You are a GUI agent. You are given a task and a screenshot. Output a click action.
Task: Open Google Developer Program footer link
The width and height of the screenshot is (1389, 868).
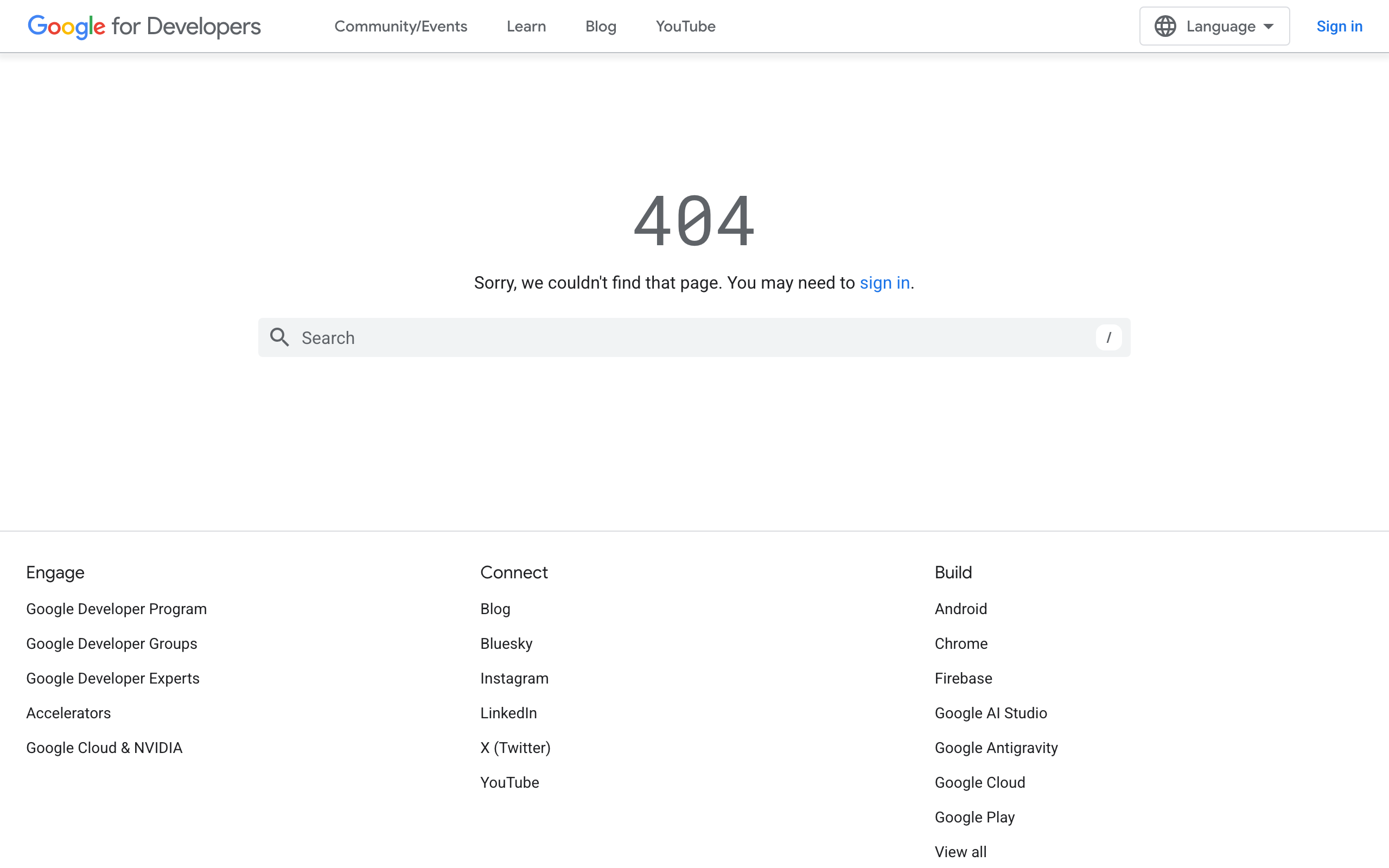tap(117, 609)
